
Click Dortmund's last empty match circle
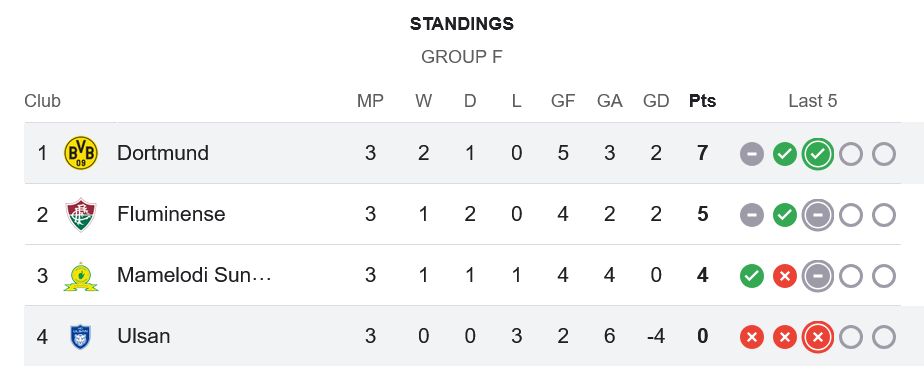click(884, 154)
